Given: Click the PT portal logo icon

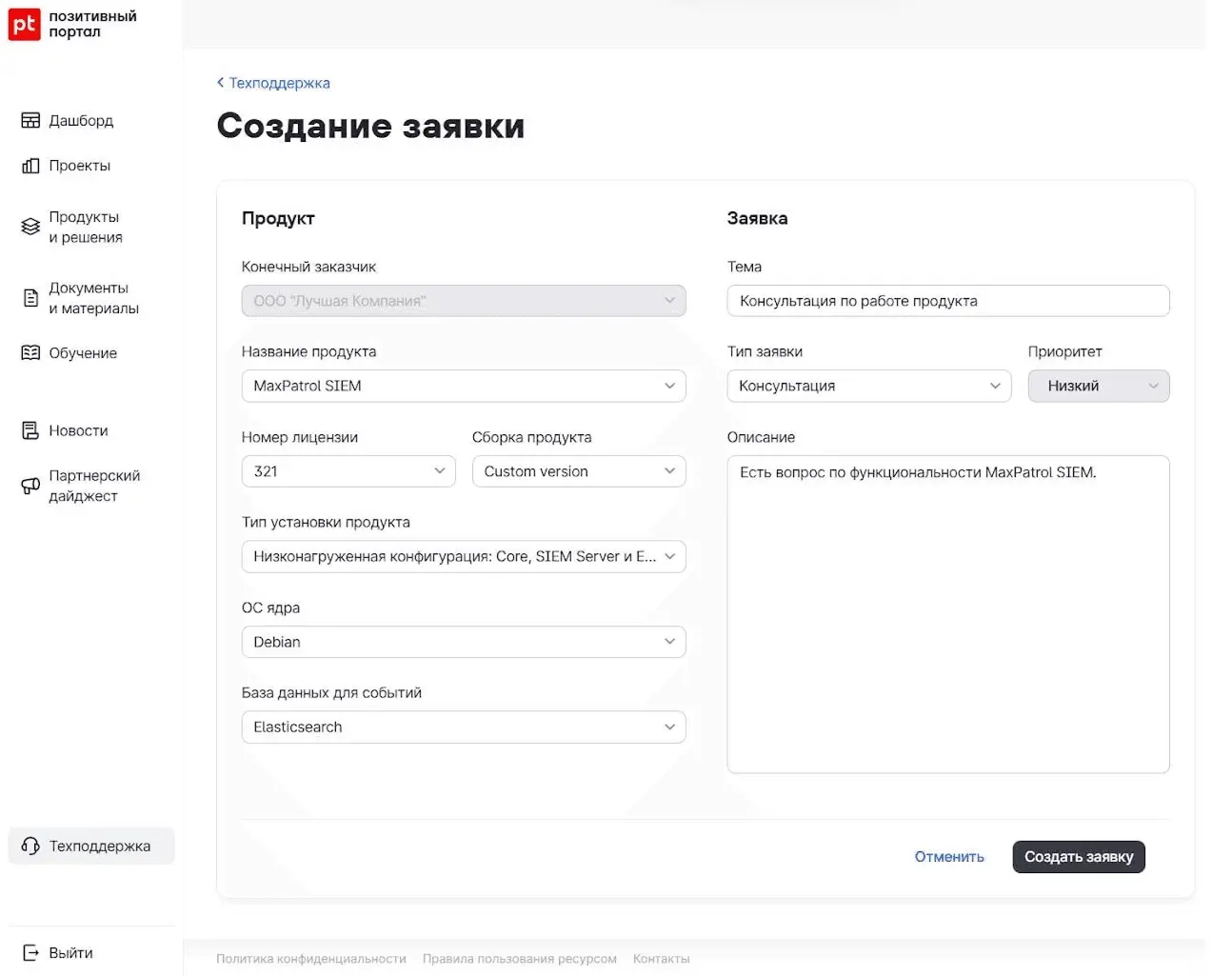Looking at the screenshot, I should click(25, 24).
